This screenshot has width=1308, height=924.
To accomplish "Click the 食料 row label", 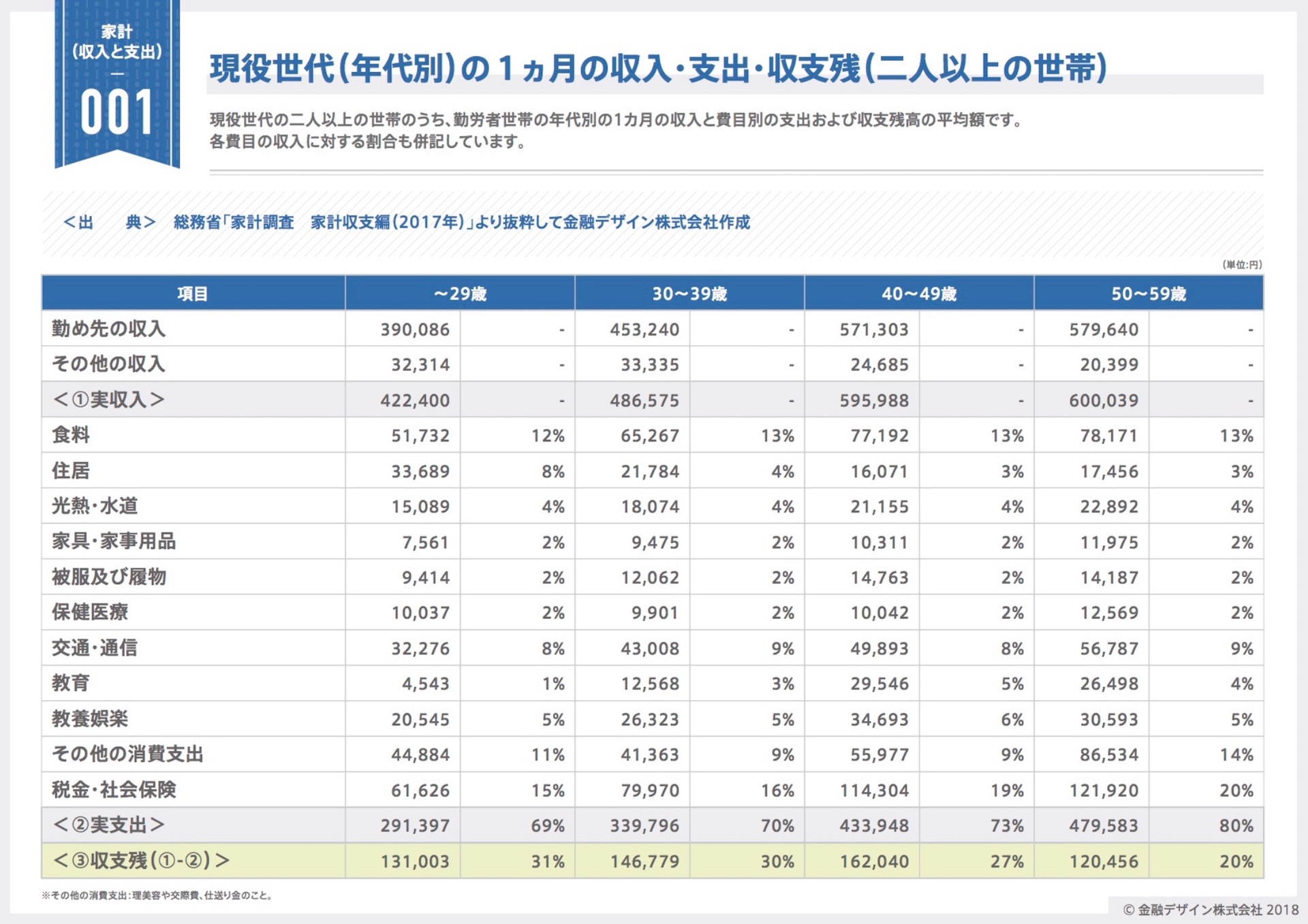I will (x=71, y=435).
